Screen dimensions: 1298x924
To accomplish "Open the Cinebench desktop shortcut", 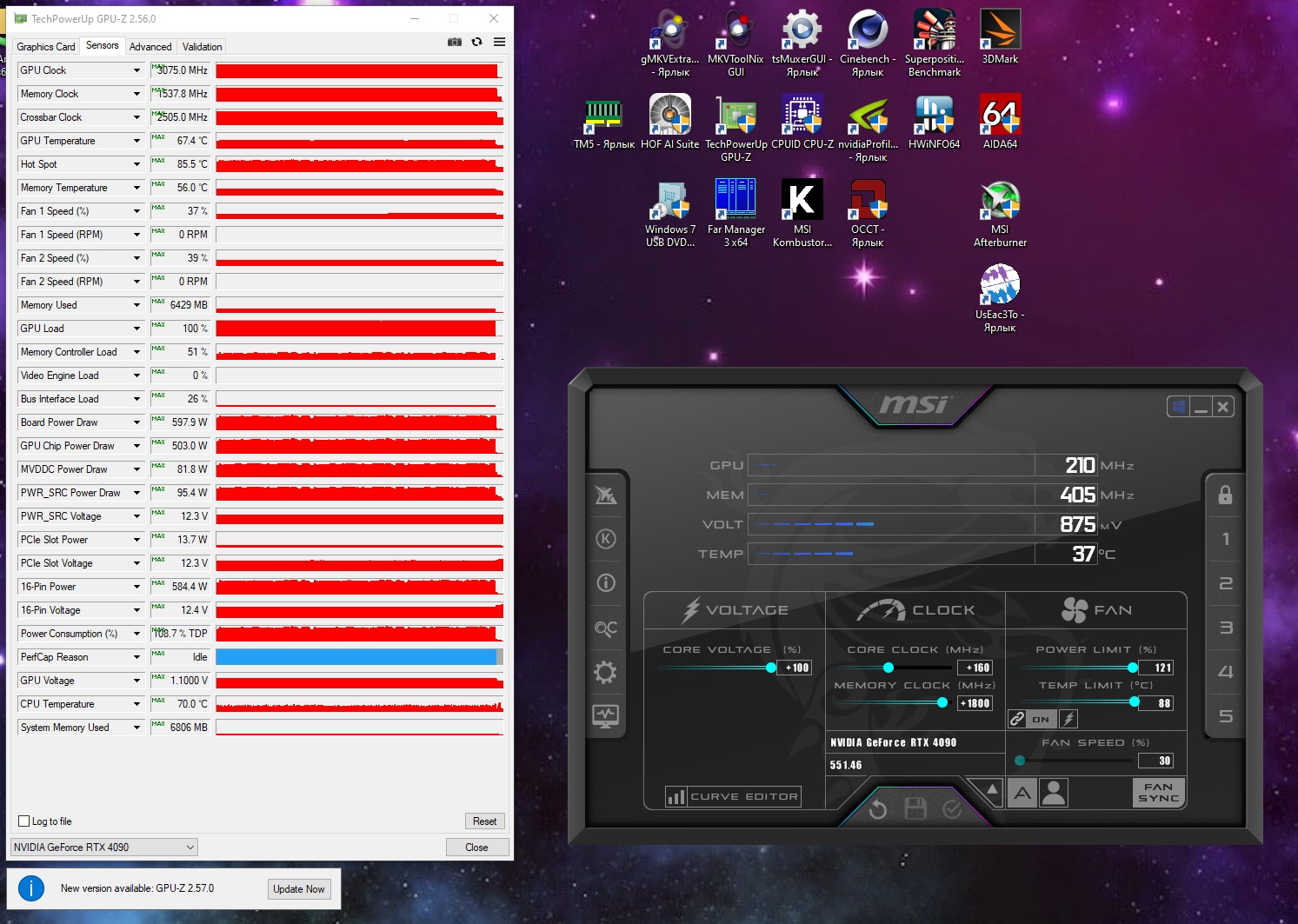I will pyautogui.click(x=868, y=43).
